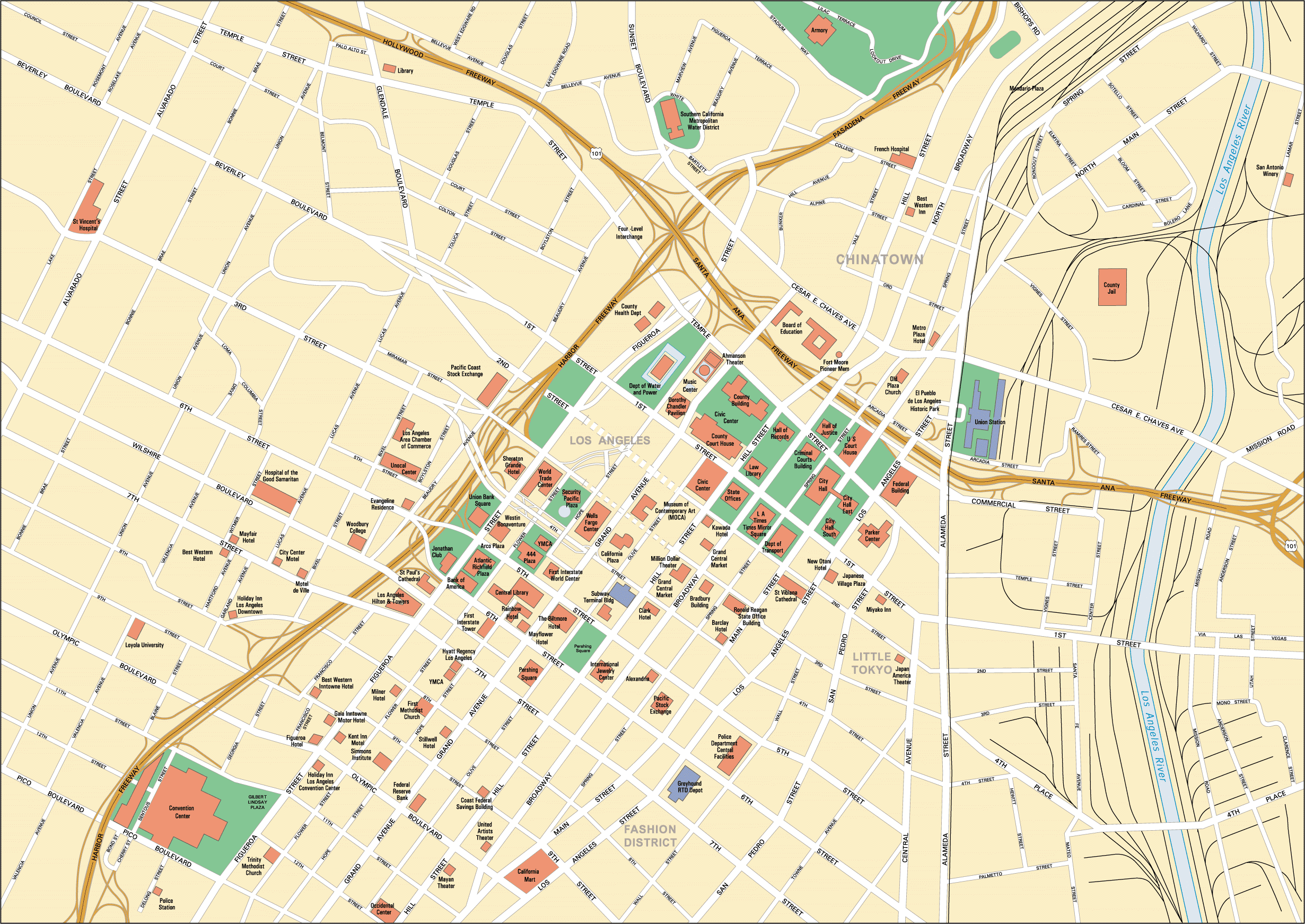Select the "Trinity Methodist Church" label

click(253, 866)
